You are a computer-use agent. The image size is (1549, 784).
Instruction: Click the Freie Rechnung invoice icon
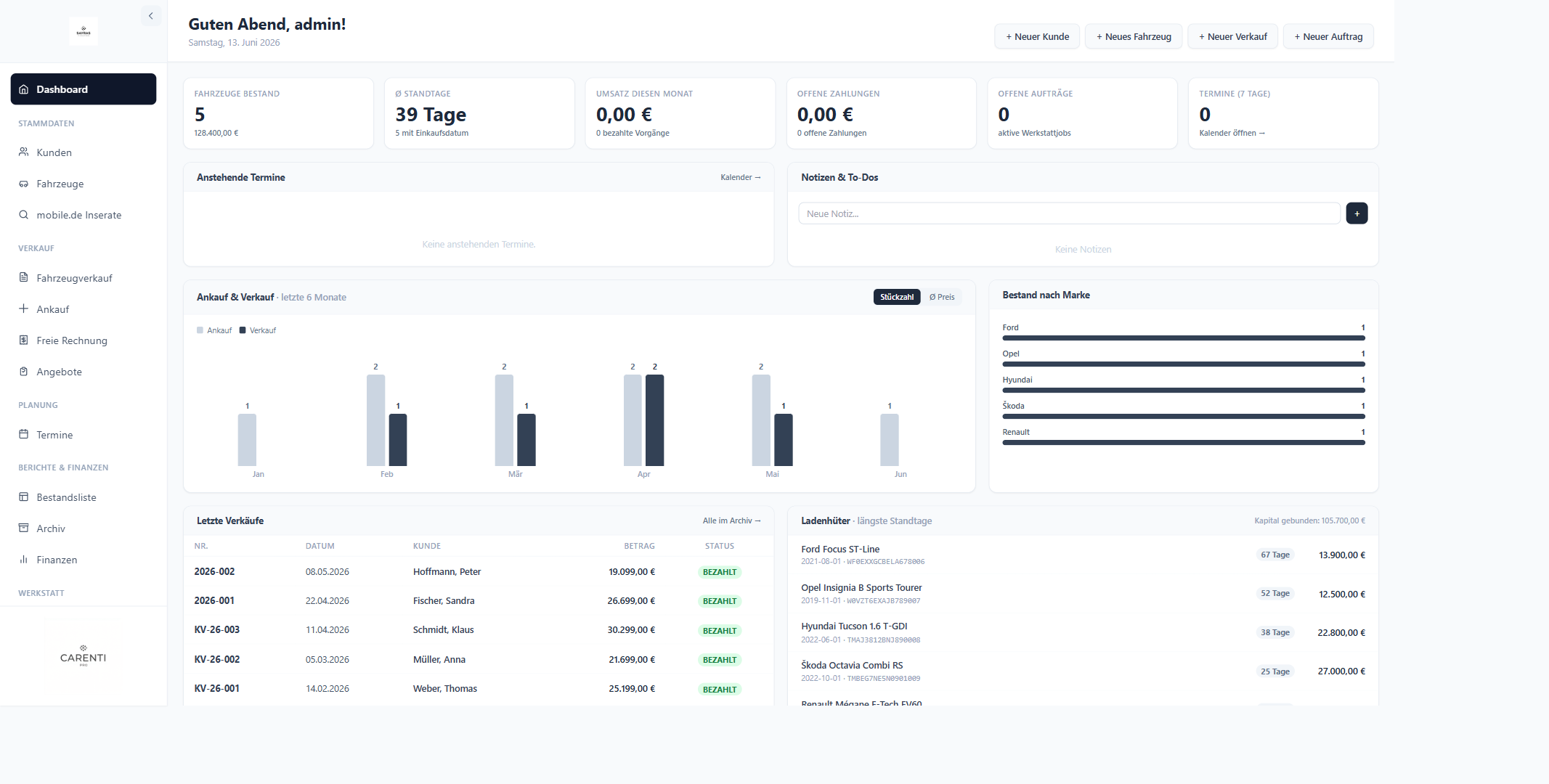24,340
